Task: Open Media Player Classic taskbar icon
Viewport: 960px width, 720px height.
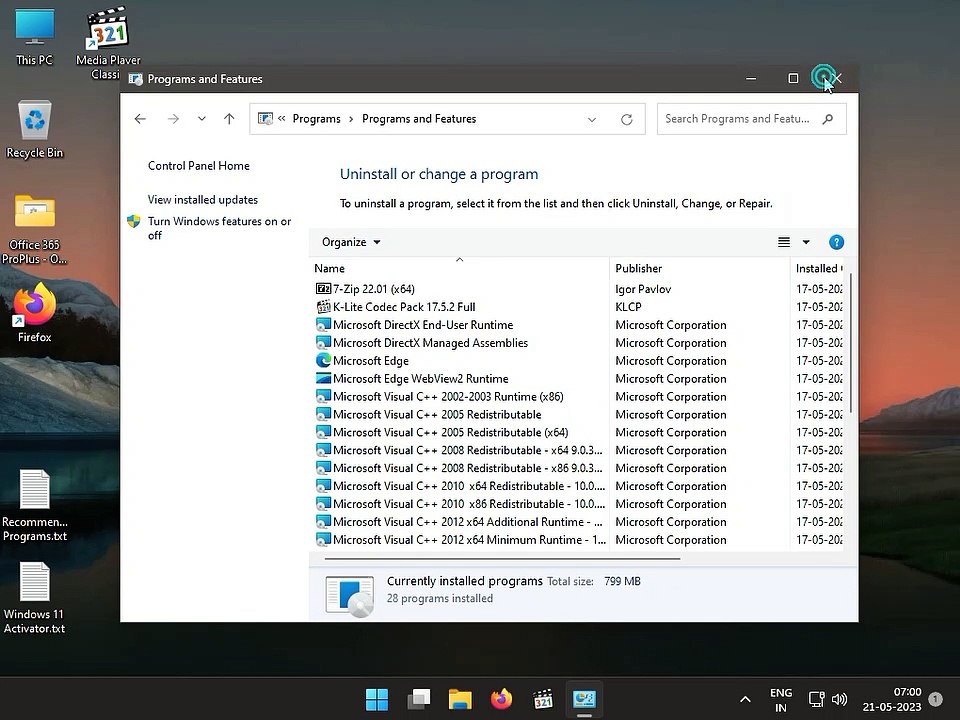Action: 543,699
